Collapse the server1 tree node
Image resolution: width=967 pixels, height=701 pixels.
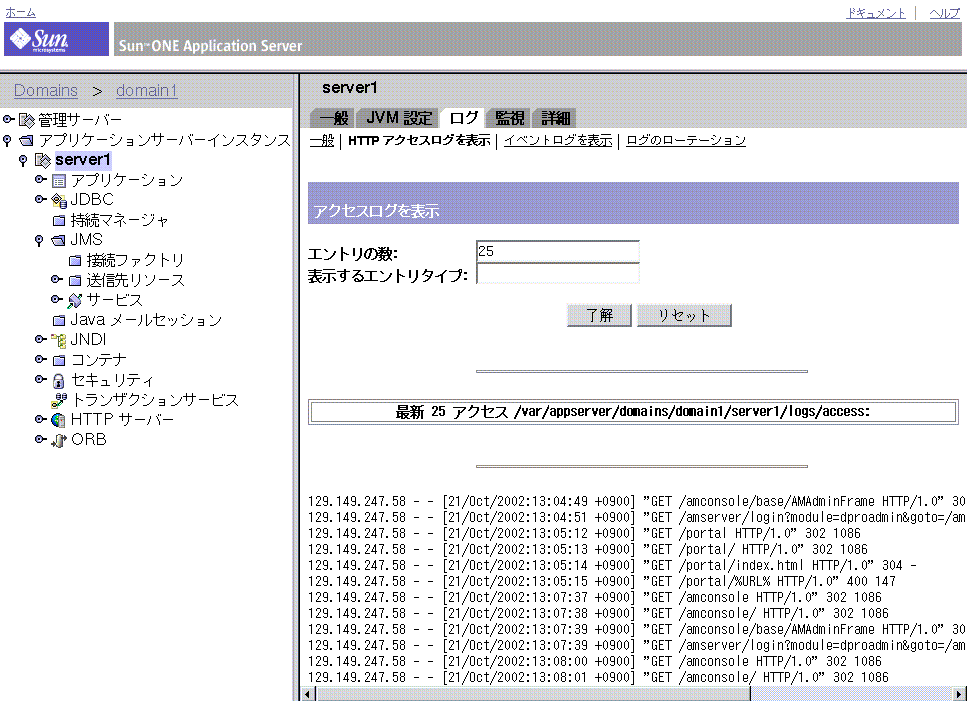[23, 161]
